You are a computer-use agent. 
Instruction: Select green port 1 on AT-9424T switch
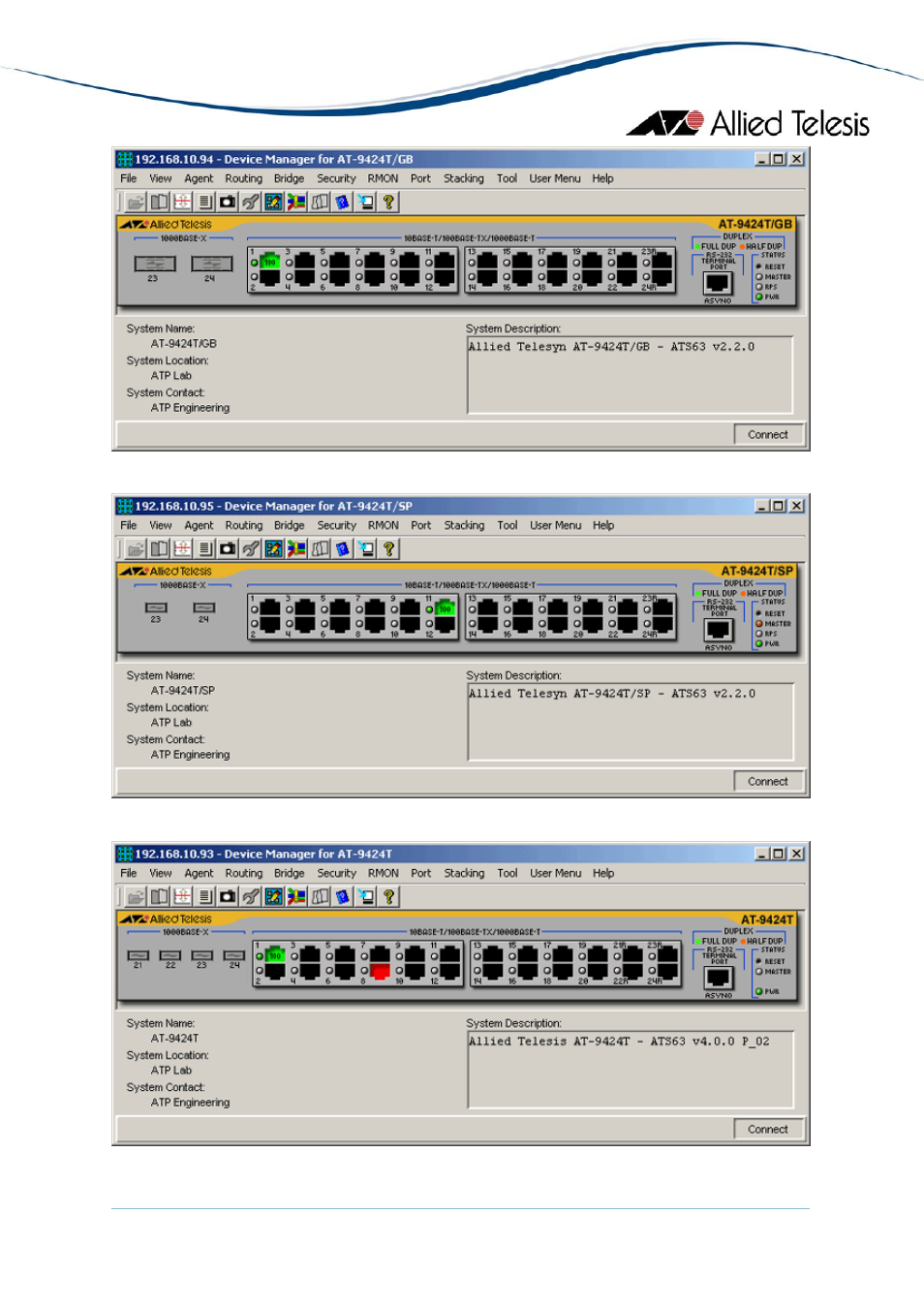(275, 956)
